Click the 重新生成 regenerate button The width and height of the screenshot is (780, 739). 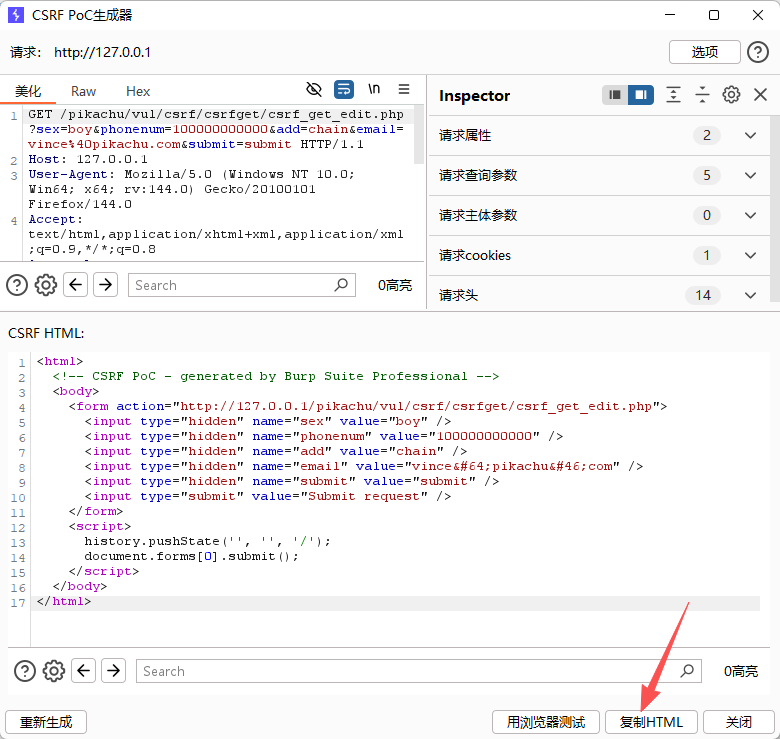coord(46,722)
